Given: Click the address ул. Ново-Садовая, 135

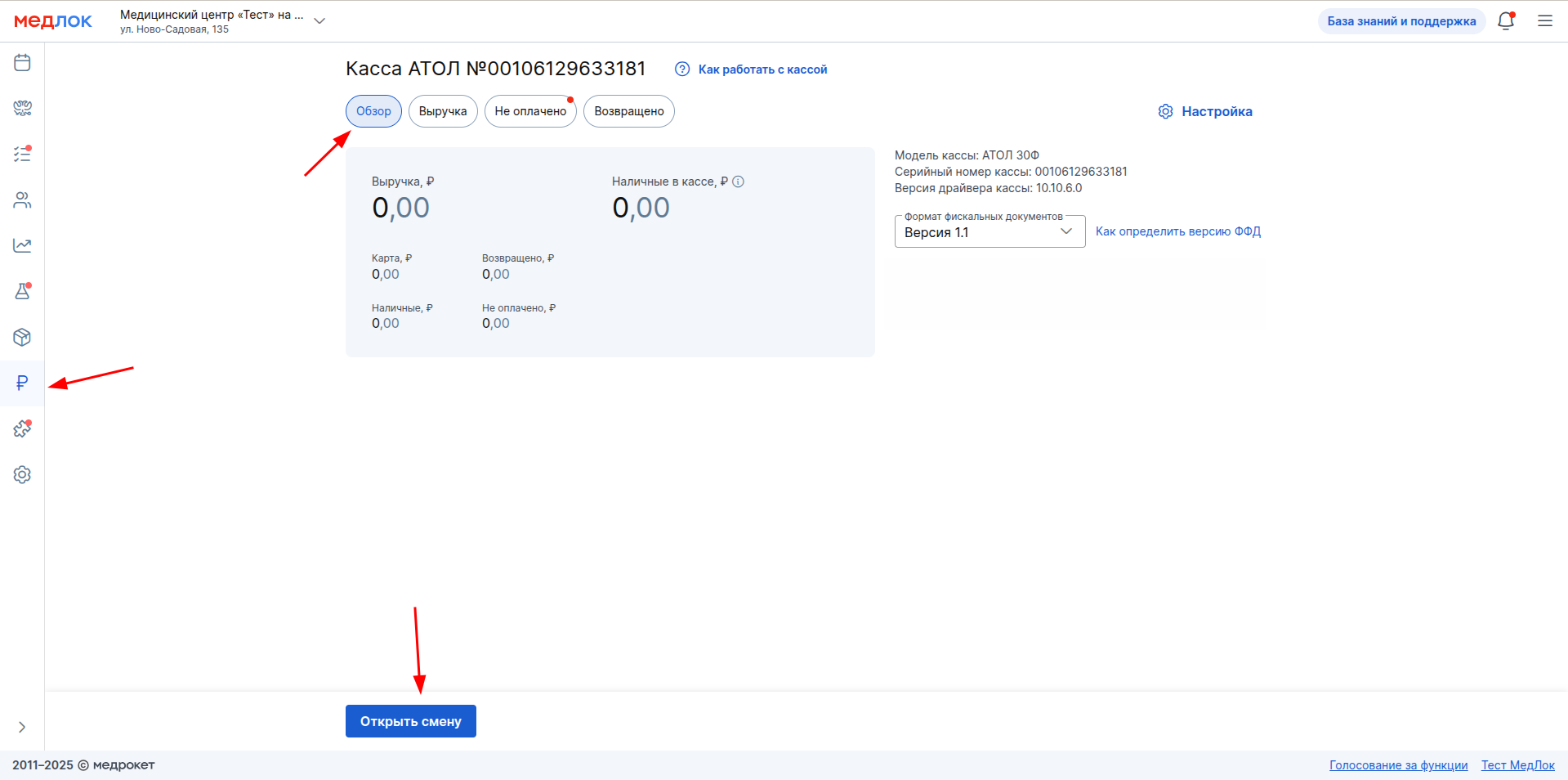Looking at the screenshot, I should pos(174,29).
